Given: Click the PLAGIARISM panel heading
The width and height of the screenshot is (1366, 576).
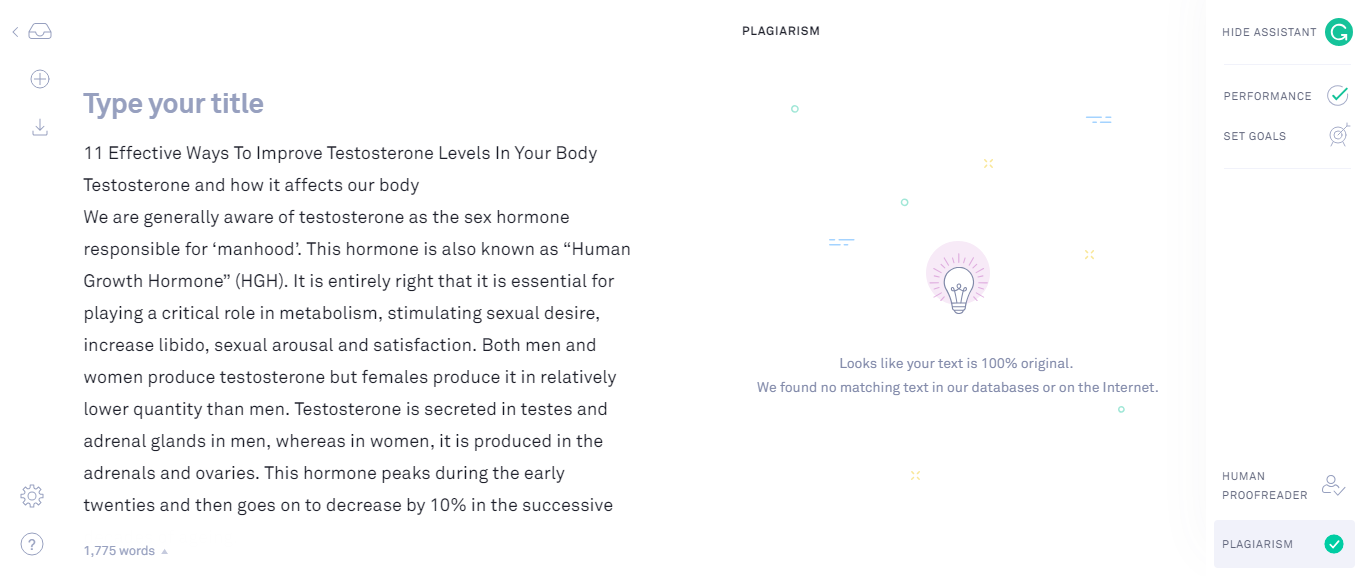Looking at the screenshot, I should (x=780, y=31).
